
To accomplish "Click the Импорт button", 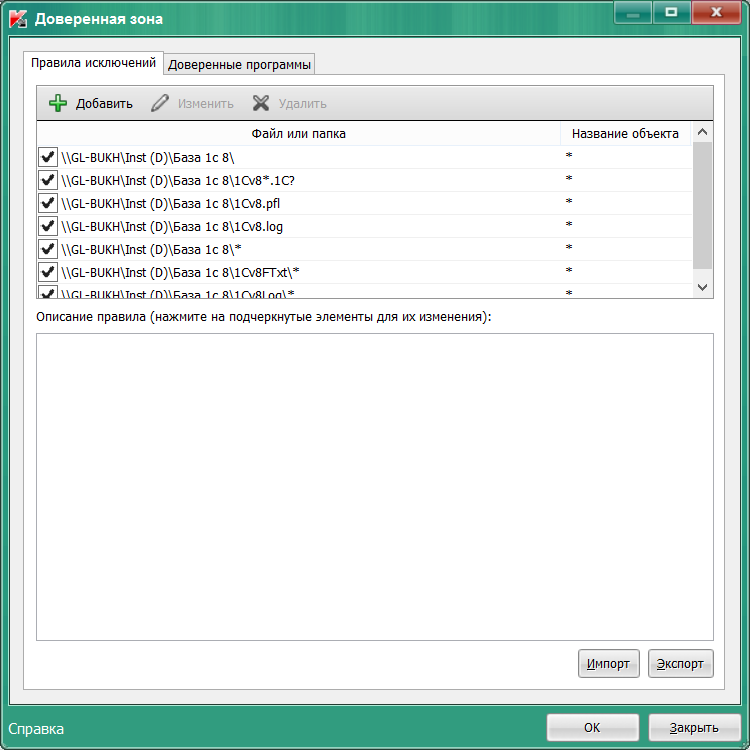I will click(608, 663).
